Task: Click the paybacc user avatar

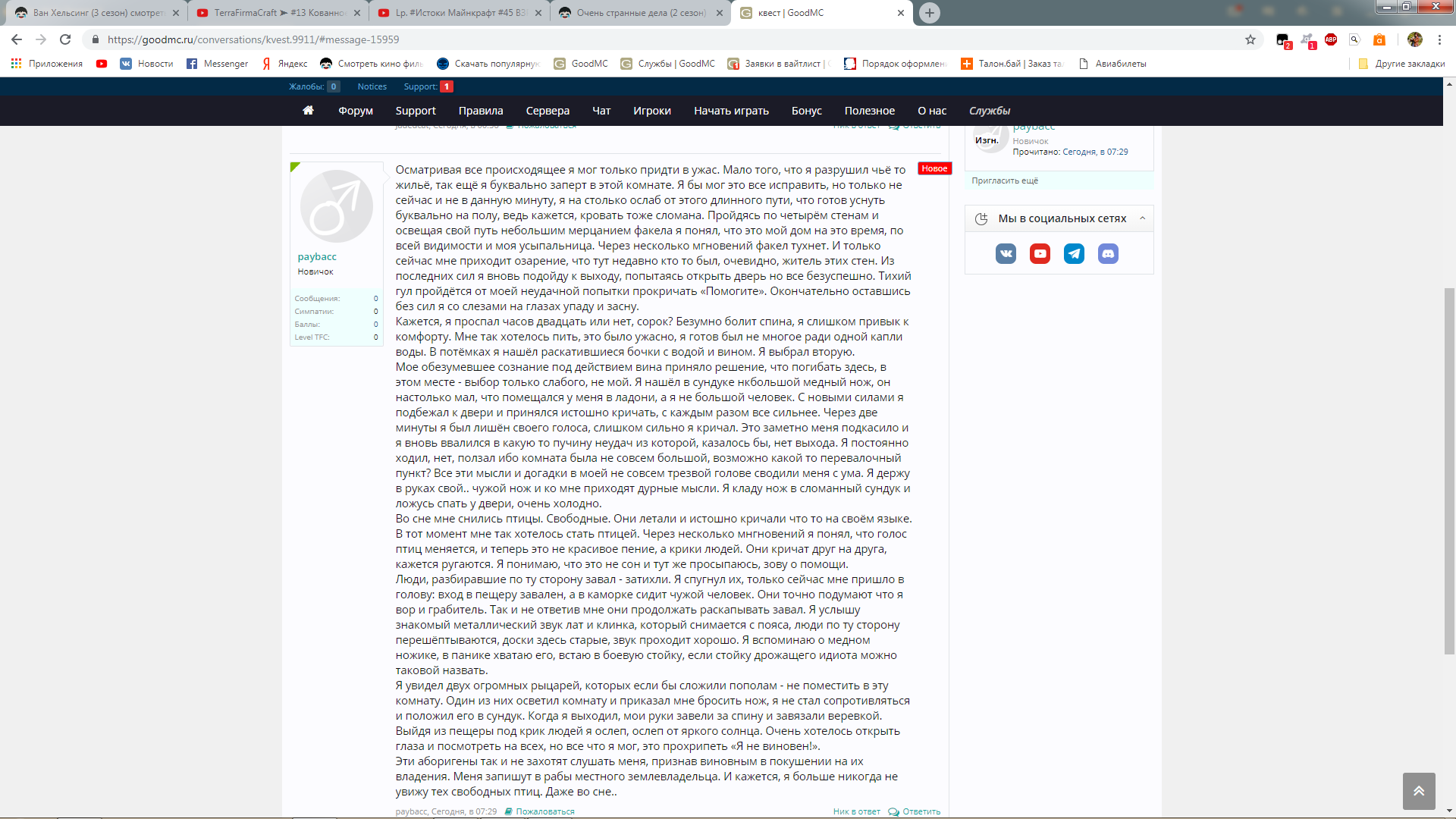Action: click(x=336, y=206)
